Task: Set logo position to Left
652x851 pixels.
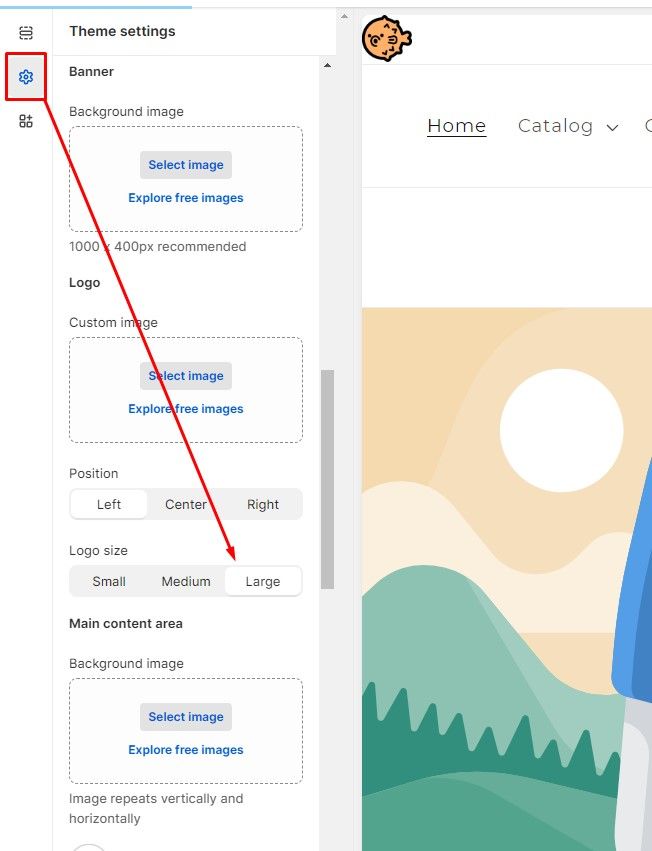Action: [109, 504]
